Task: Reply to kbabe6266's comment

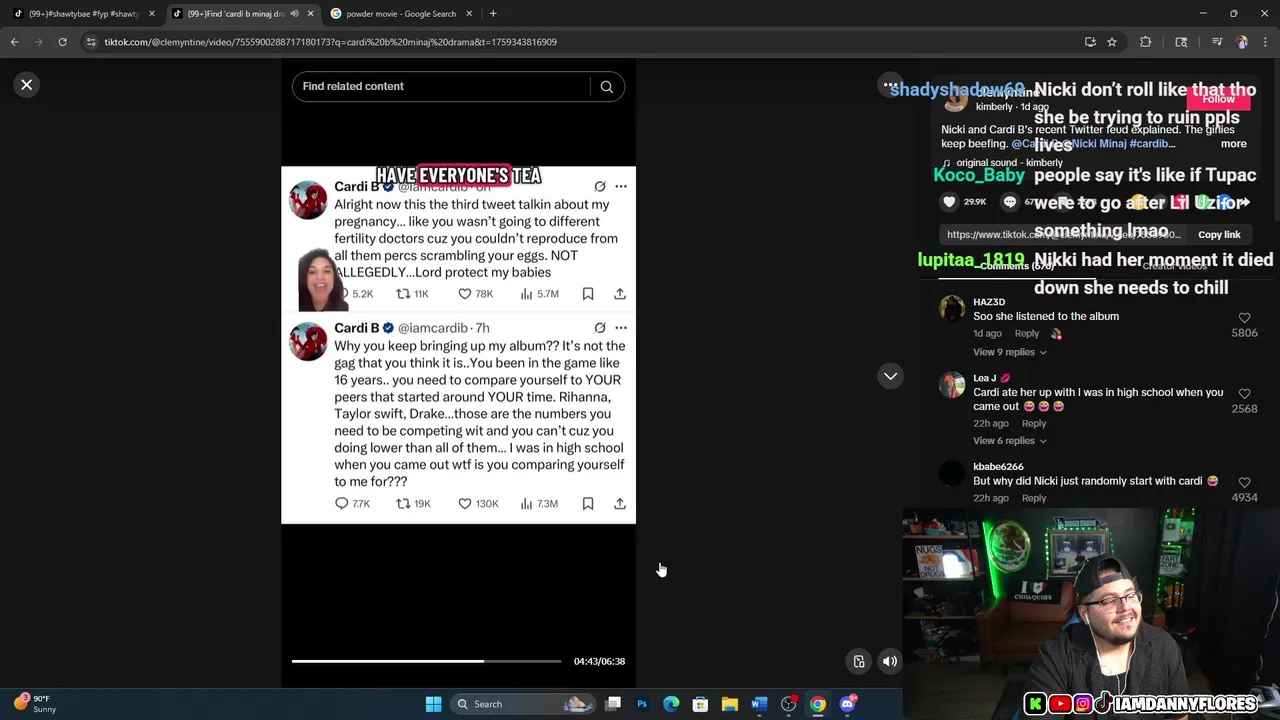Action: pos(1034,498)
